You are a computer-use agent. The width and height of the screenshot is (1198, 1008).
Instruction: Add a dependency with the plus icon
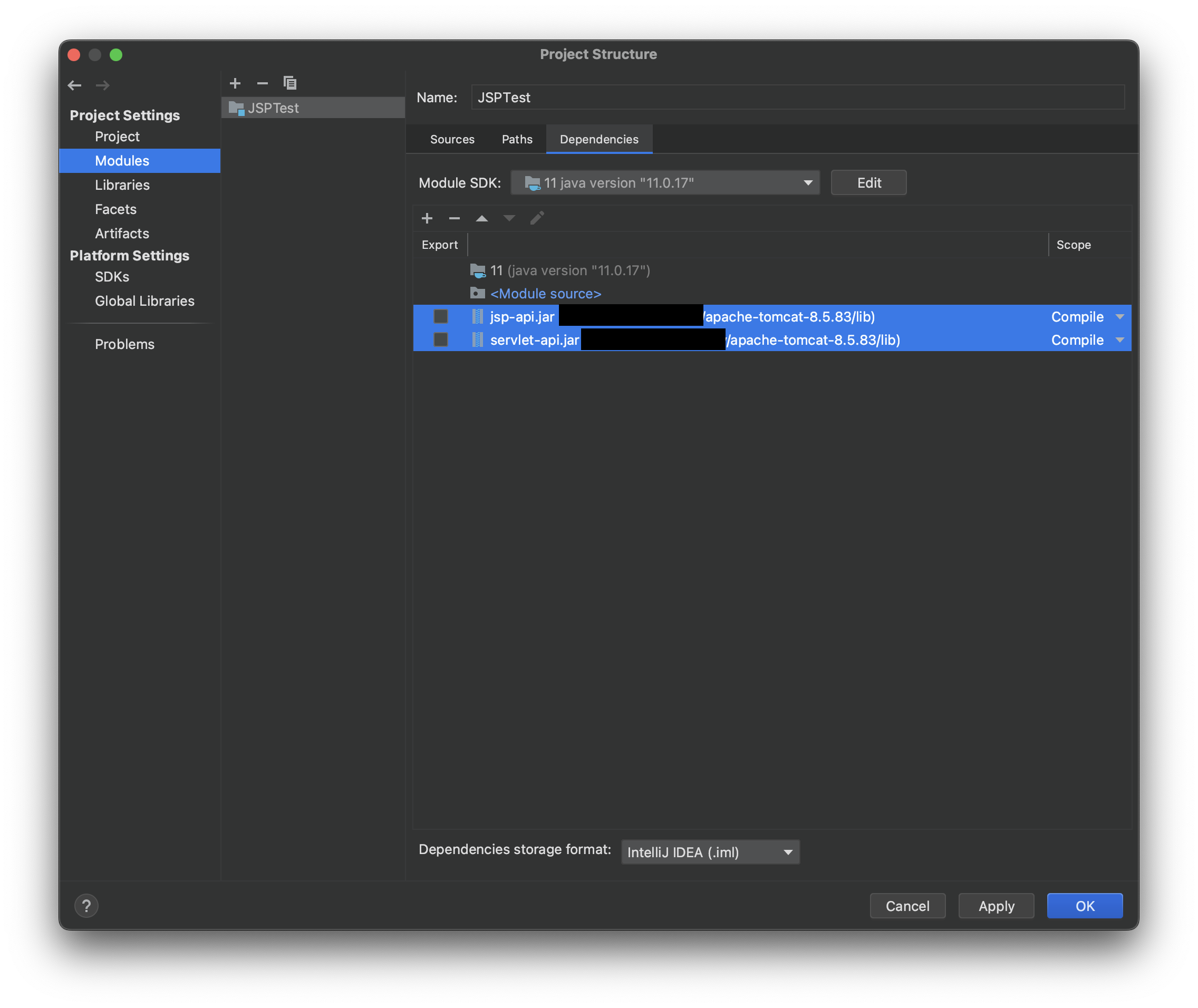(x=427, y=218)
